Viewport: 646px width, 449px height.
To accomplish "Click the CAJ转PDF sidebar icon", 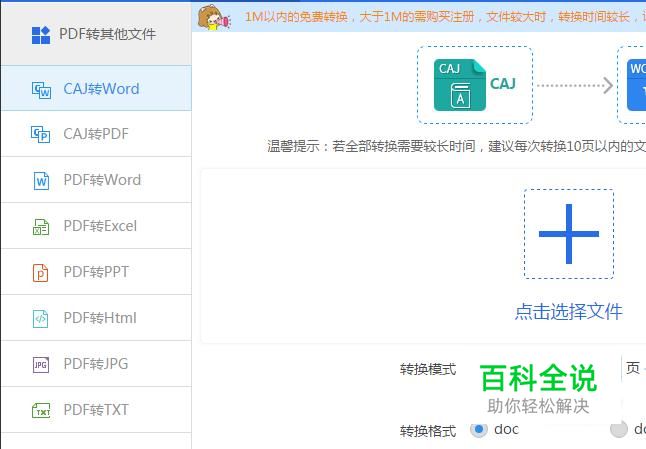I will click(x=41, y=134).
